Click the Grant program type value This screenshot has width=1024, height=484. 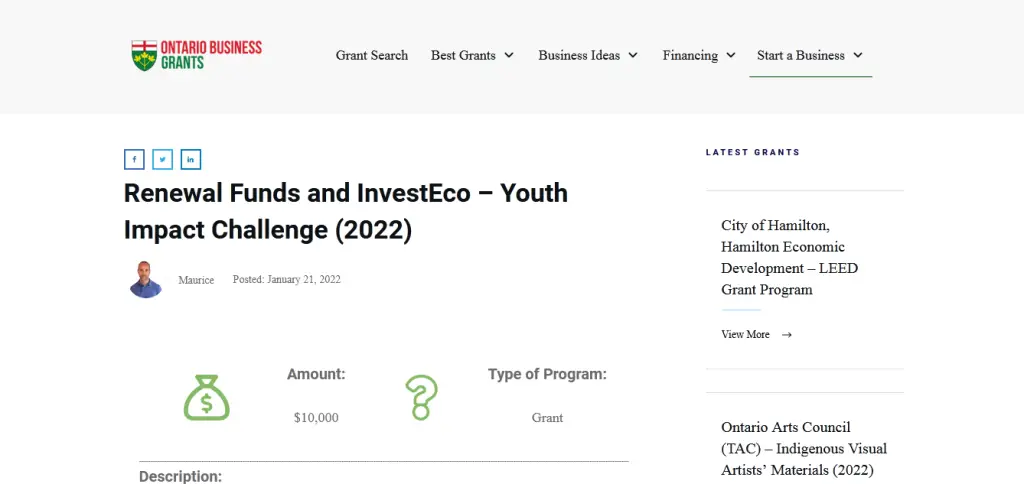(x=547, y=417)
